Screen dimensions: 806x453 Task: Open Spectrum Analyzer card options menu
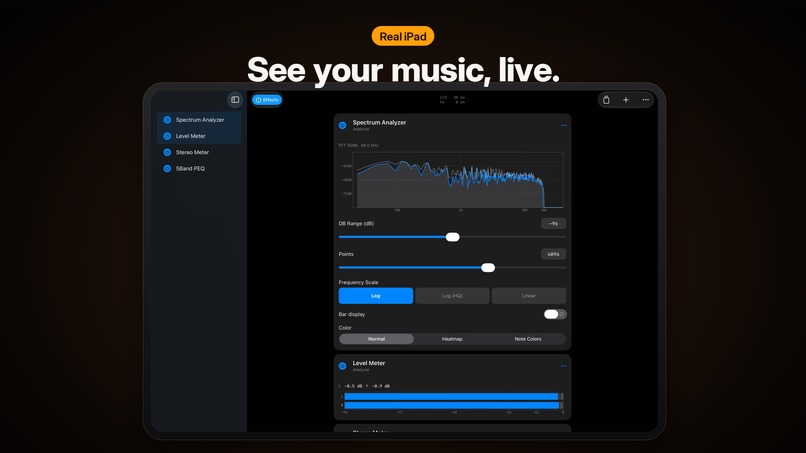563,125
